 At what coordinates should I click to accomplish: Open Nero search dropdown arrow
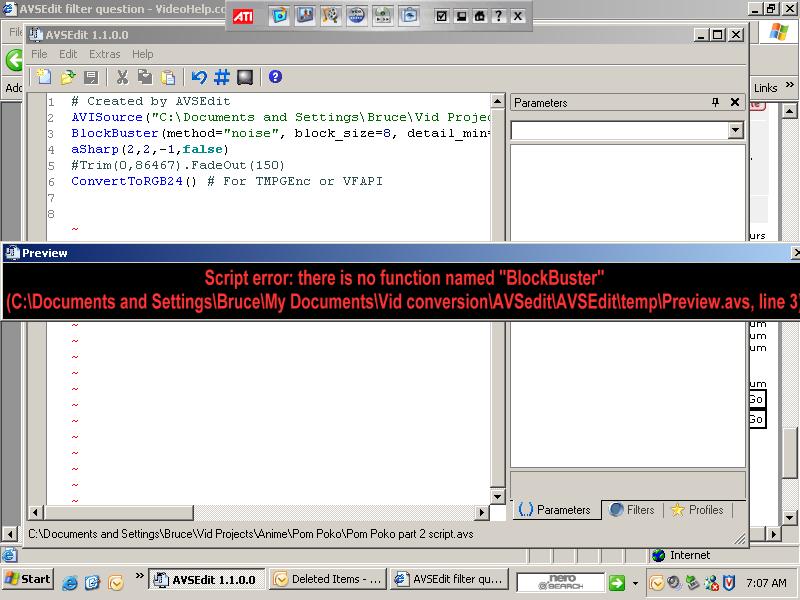pos(635,583)
